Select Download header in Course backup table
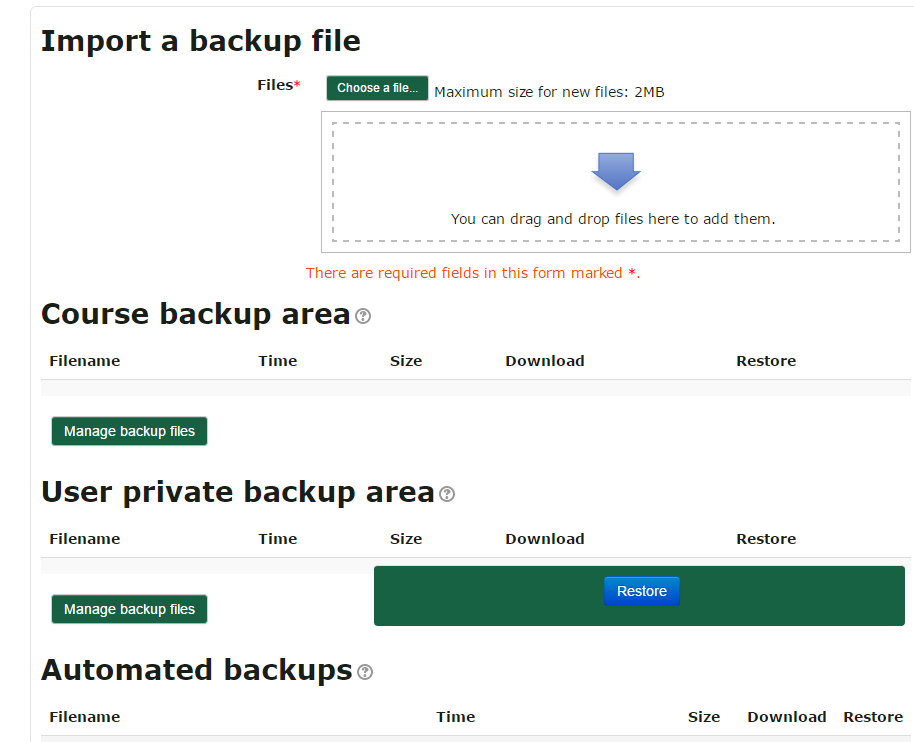 point(544,361)
